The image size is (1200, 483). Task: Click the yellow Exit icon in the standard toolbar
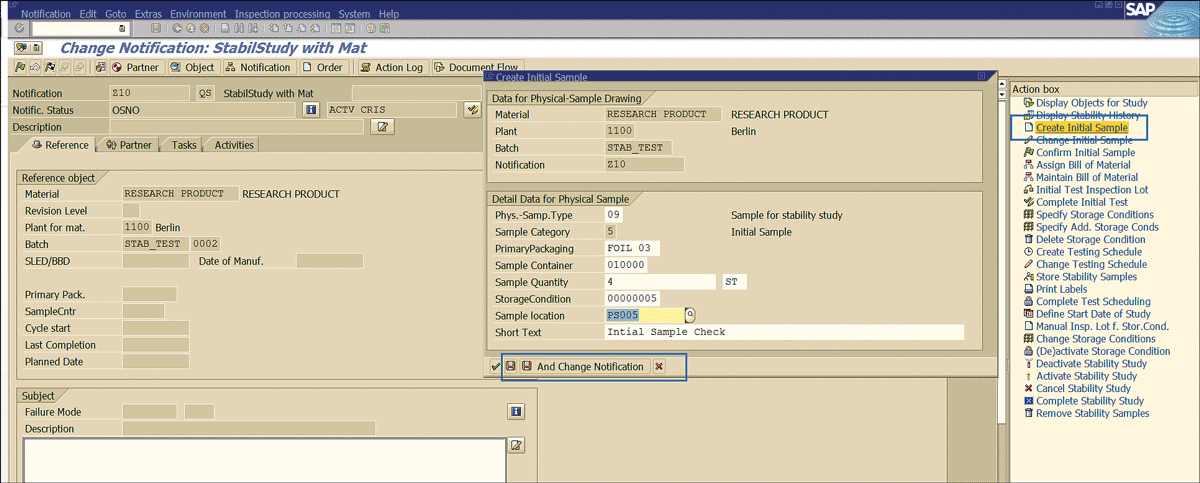click(190, 28)
